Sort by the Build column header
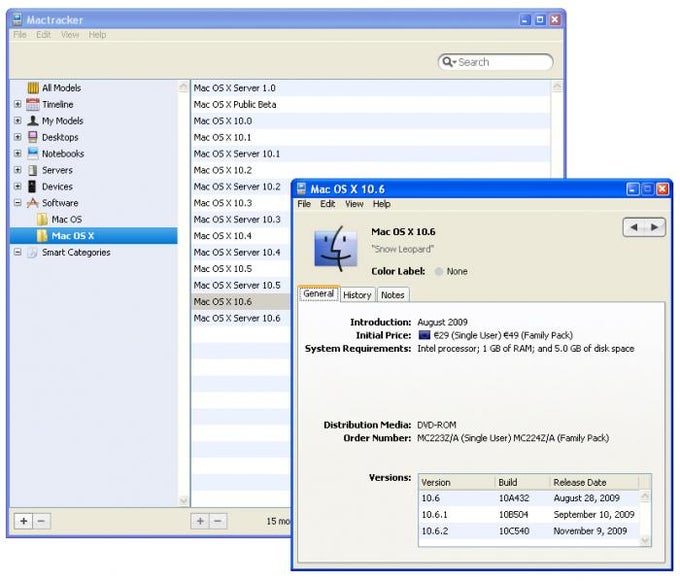 (x=523, y=483)
